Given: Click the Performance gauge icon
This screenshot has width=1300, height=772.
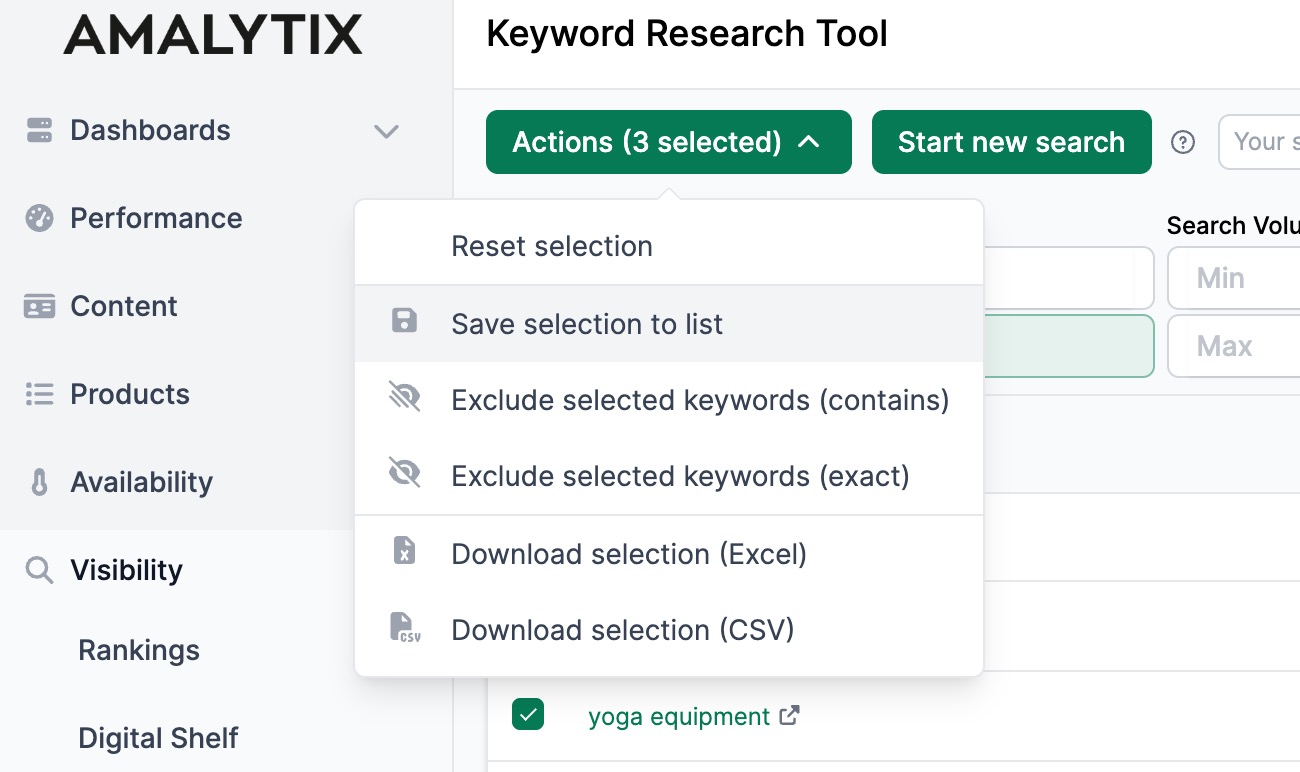Looking at the screenshot, I should click(39, 218).
